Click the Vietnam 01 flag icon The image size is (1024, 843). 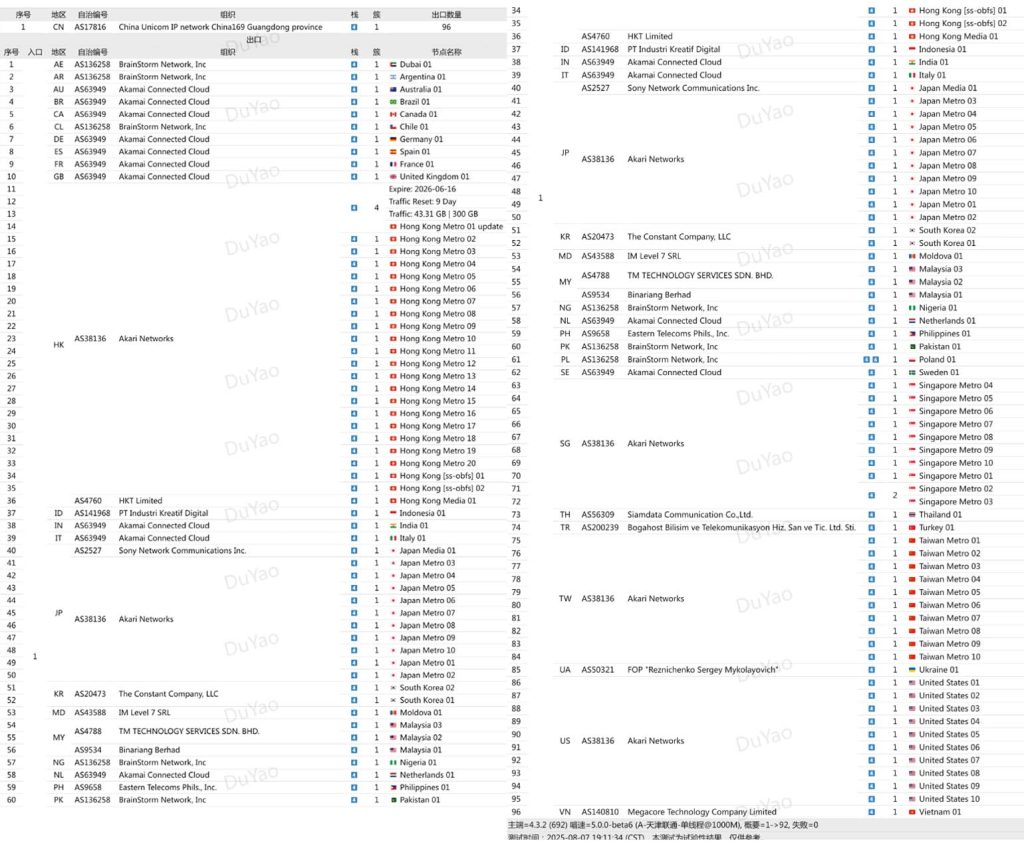(912, 812)
